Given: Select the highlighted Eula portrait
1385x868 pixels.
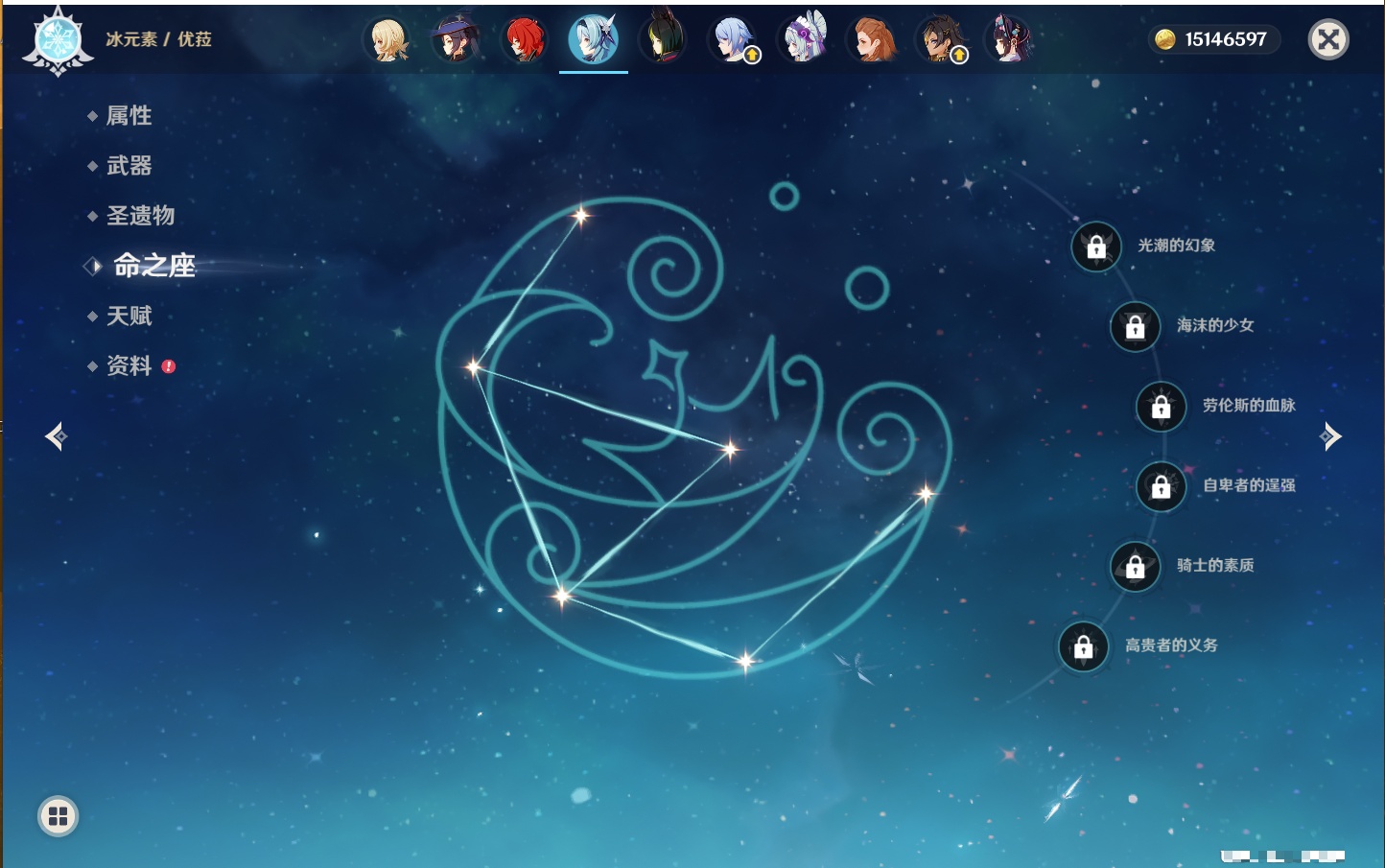Looking at the screenshot, I should [594, 39].
